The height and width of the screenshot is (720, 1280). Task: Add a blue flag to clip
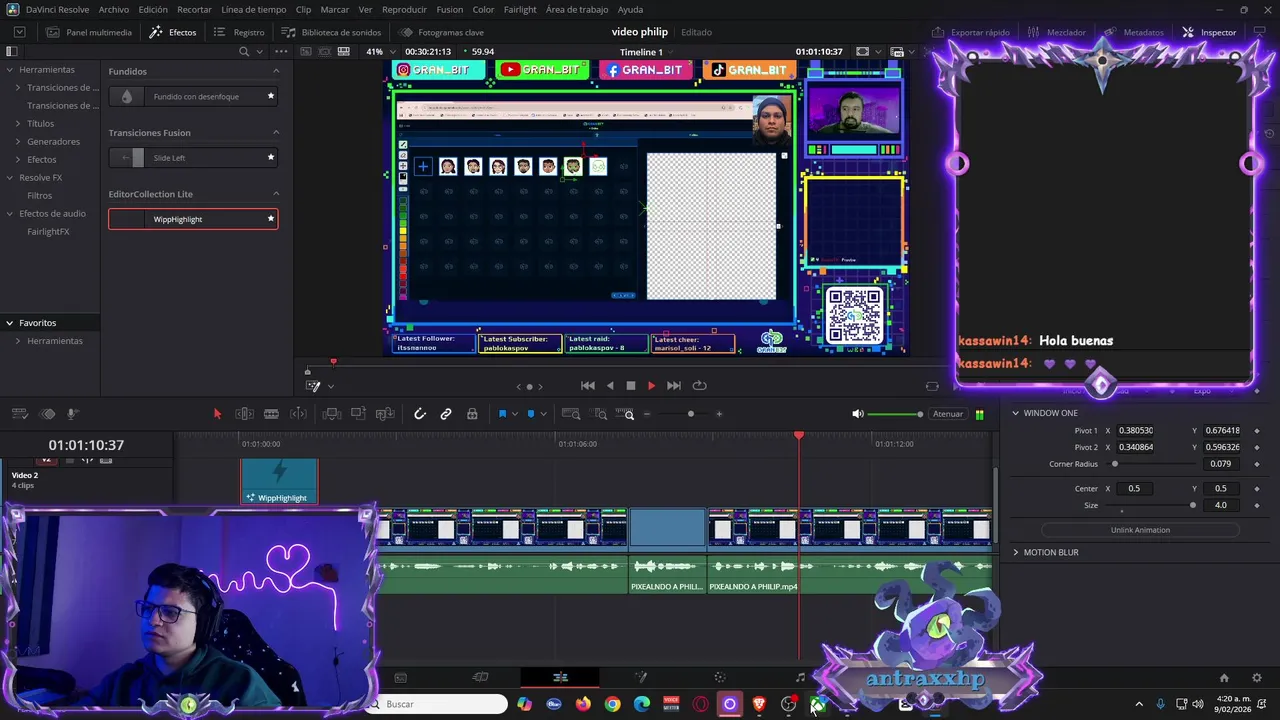coord(502,414)
